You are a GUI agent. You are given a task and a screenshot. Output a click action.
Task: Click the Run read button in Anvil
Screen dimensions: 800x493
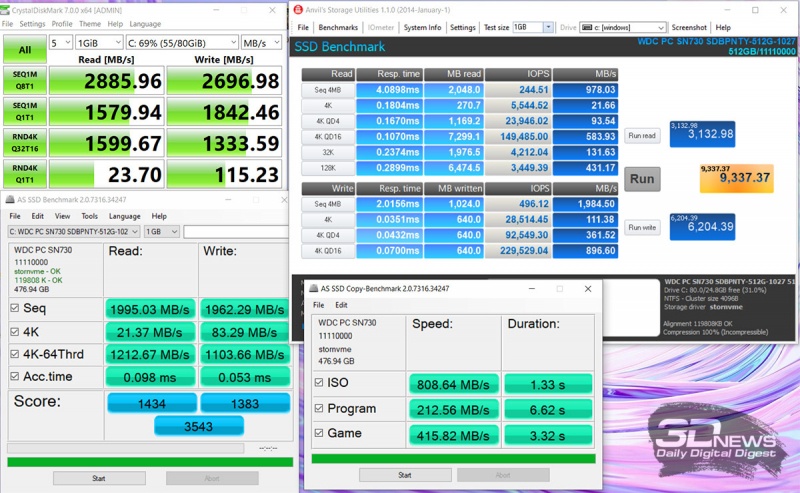(642, 136)
